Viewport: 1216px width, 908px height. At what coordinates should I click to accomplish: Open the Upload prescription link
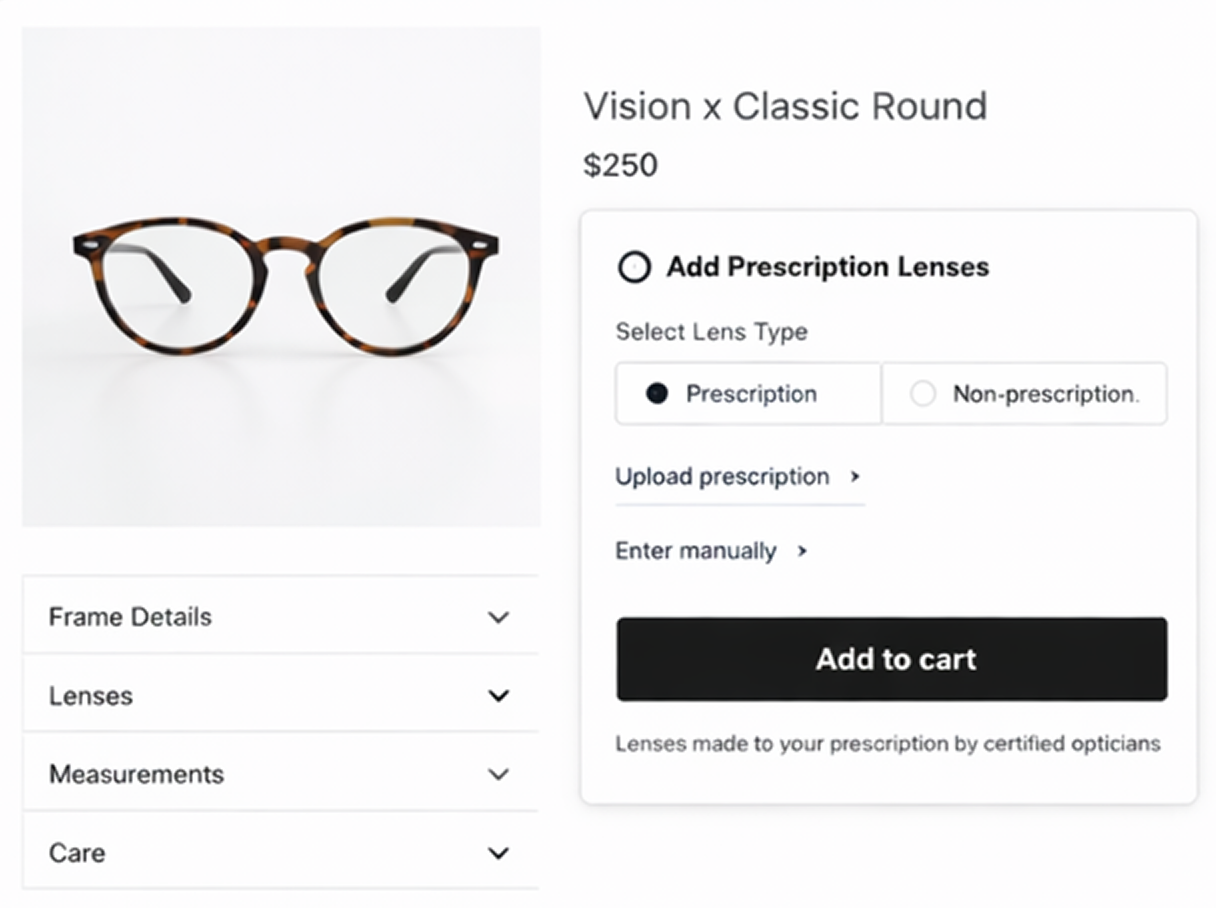tap(720, 477)
